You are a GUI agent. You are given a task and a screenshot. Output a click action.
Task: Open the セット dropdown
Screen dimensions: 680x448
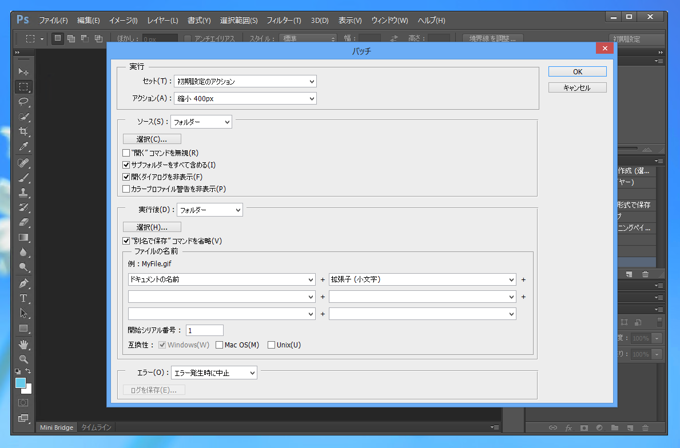click(x=245, y=81)
